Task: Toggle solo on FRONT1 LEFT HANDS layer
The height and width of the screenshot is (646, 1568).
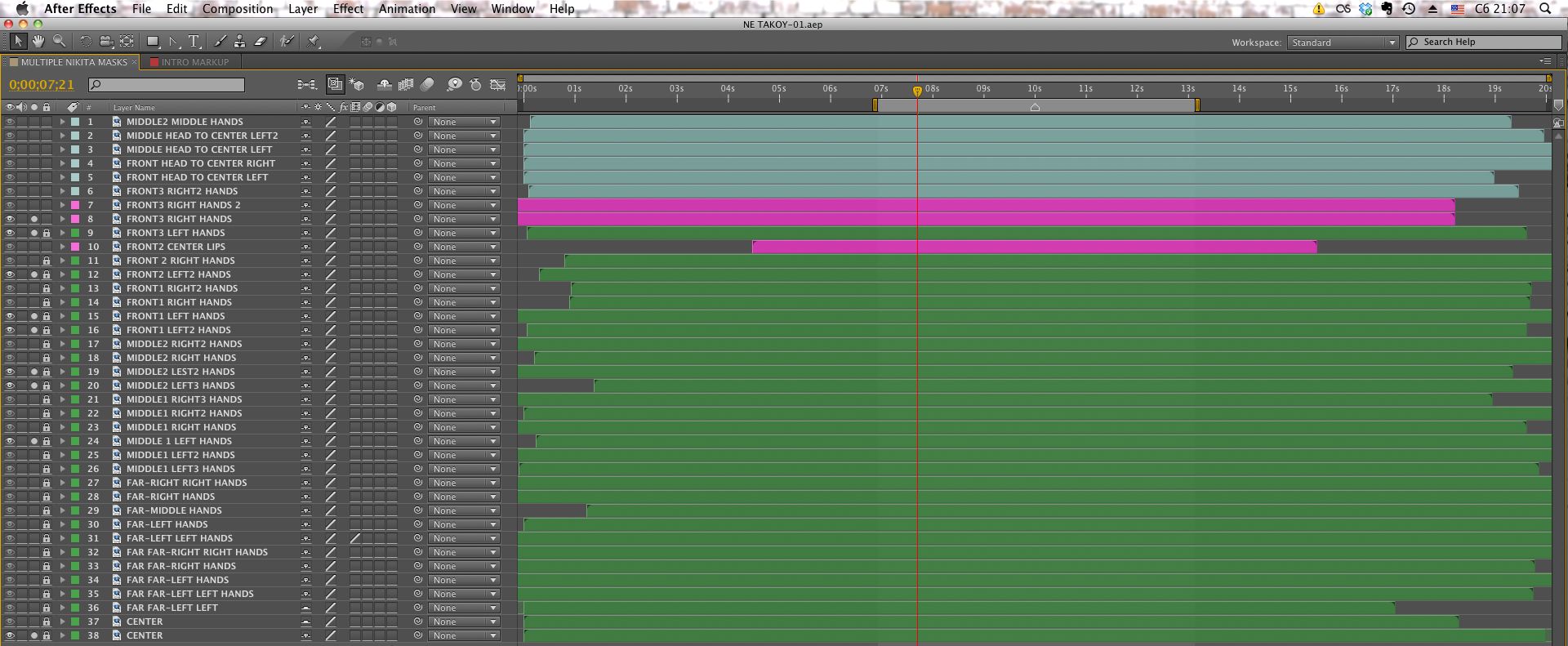Action: pyautogui.click(x=34, y=316)
